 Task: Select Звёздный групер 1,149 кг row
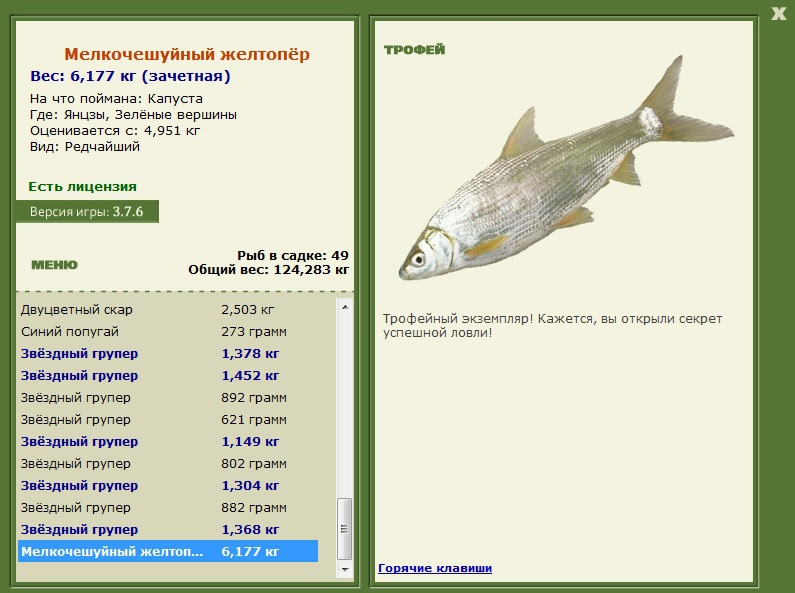click(168, 441)
